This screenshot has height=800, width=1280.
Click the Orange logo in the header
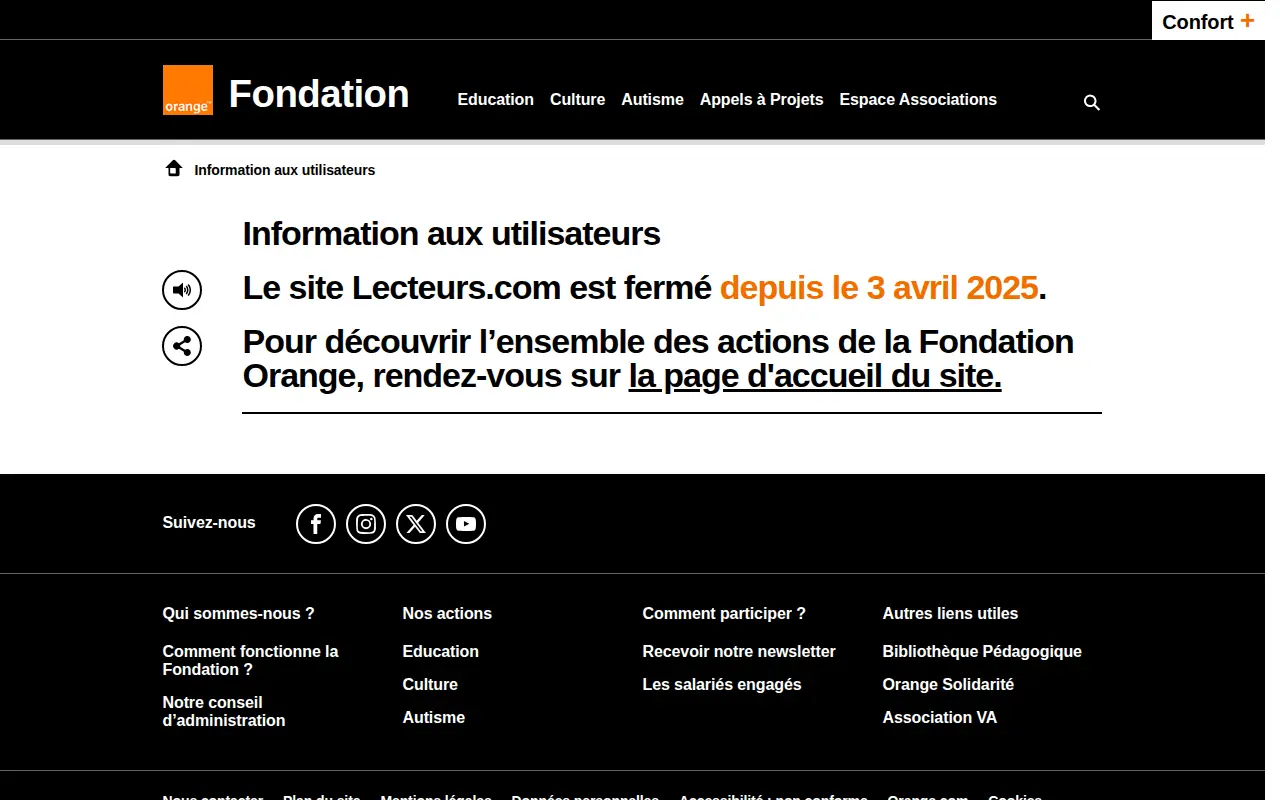pos(188,90)
